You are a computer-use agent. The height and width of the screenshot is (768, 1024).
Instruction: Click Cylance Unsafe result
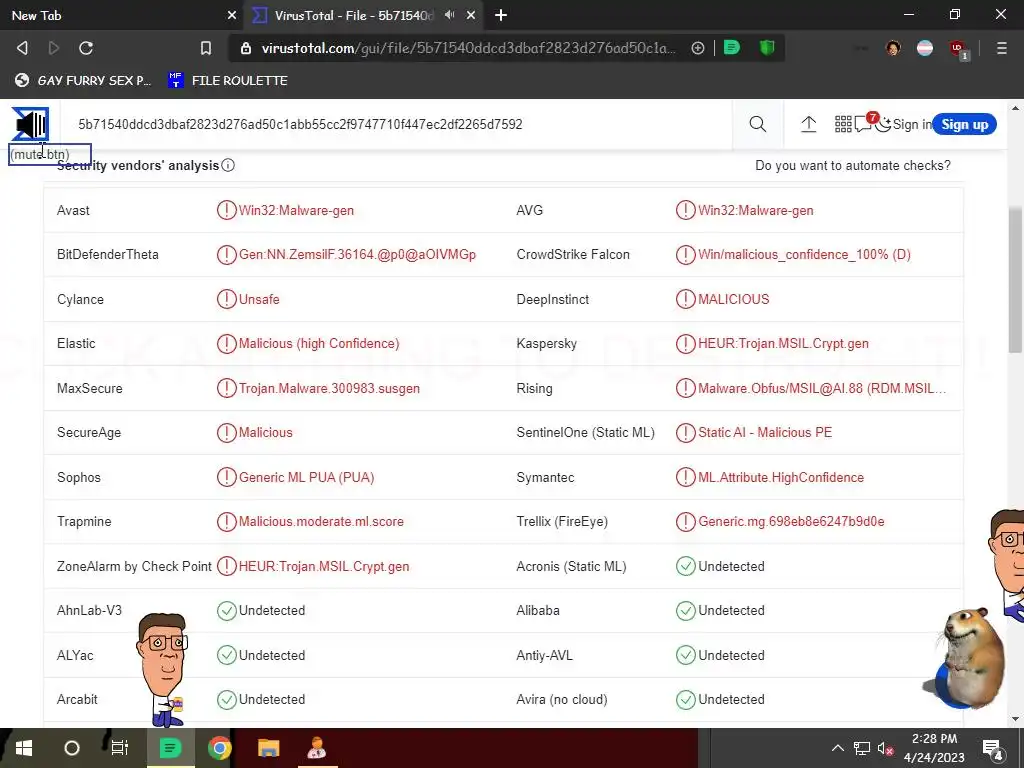click(259, 299)
